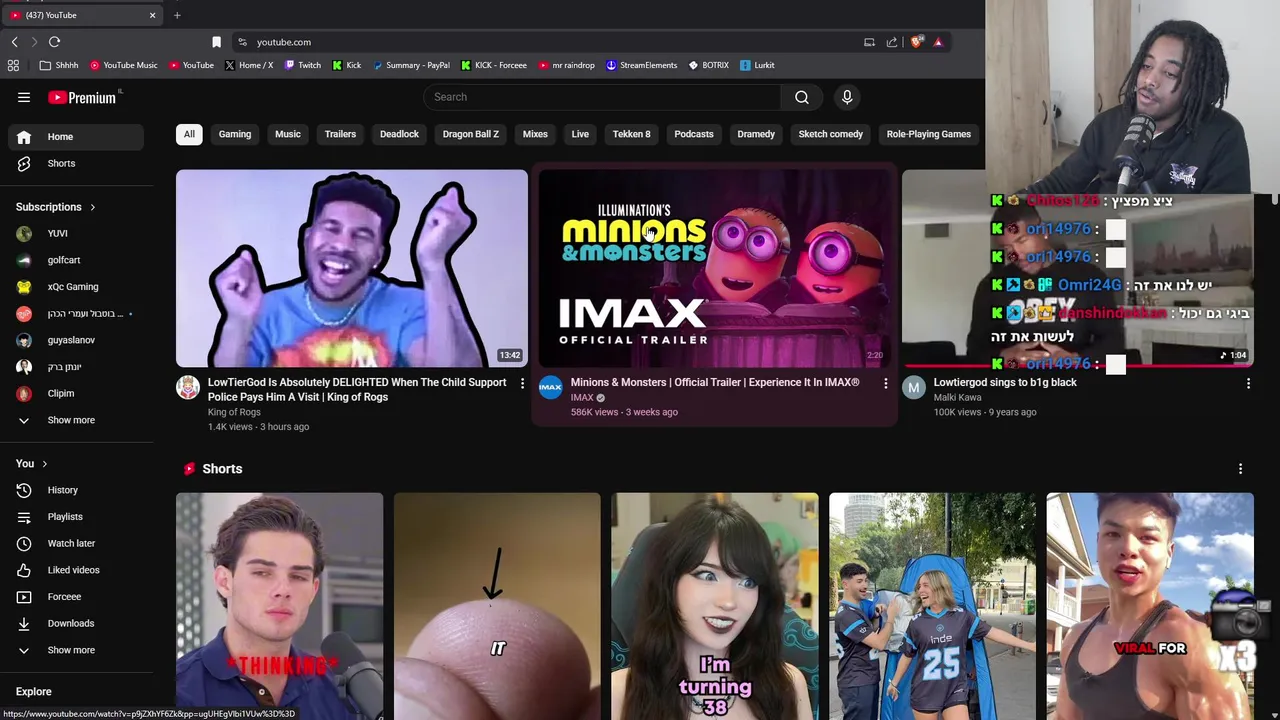Go to Home in the sidebar
1280x720 pixels.
coord(76,137)
